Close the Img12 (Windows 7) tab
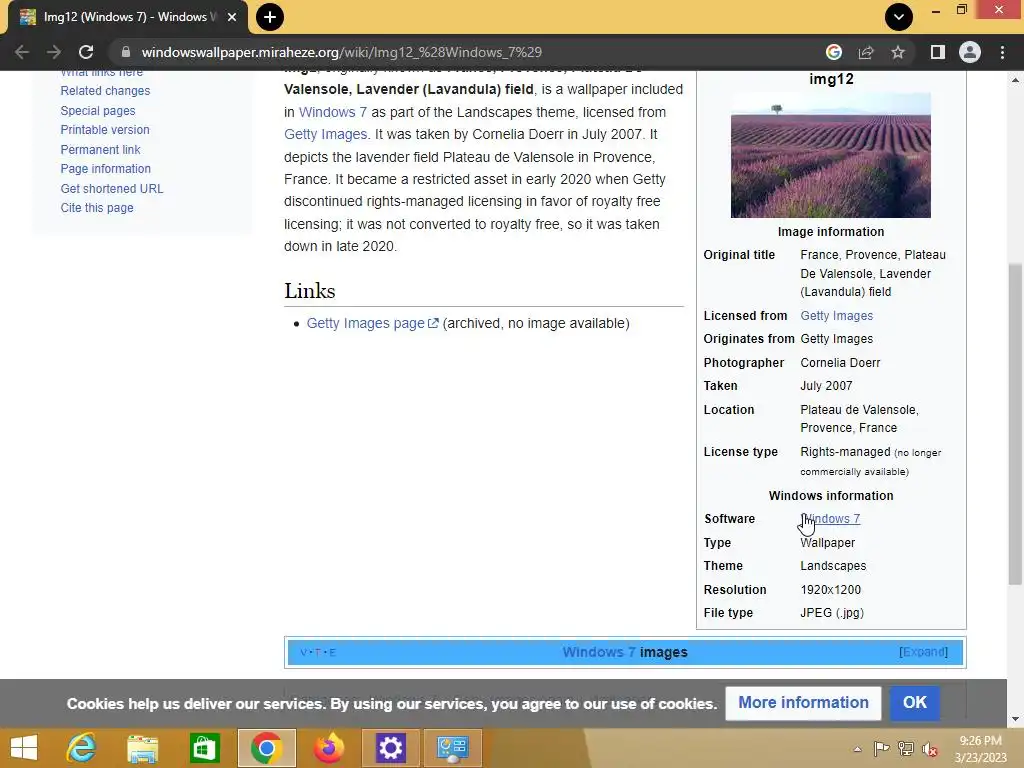 [x=232, y=17]
